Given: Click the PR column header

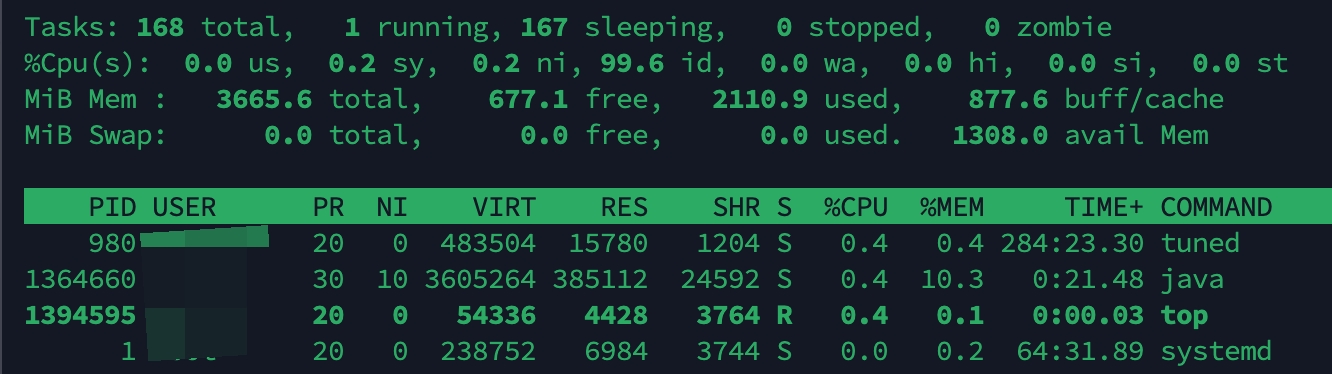Looking at the screenshot, I should pos(328,207).
